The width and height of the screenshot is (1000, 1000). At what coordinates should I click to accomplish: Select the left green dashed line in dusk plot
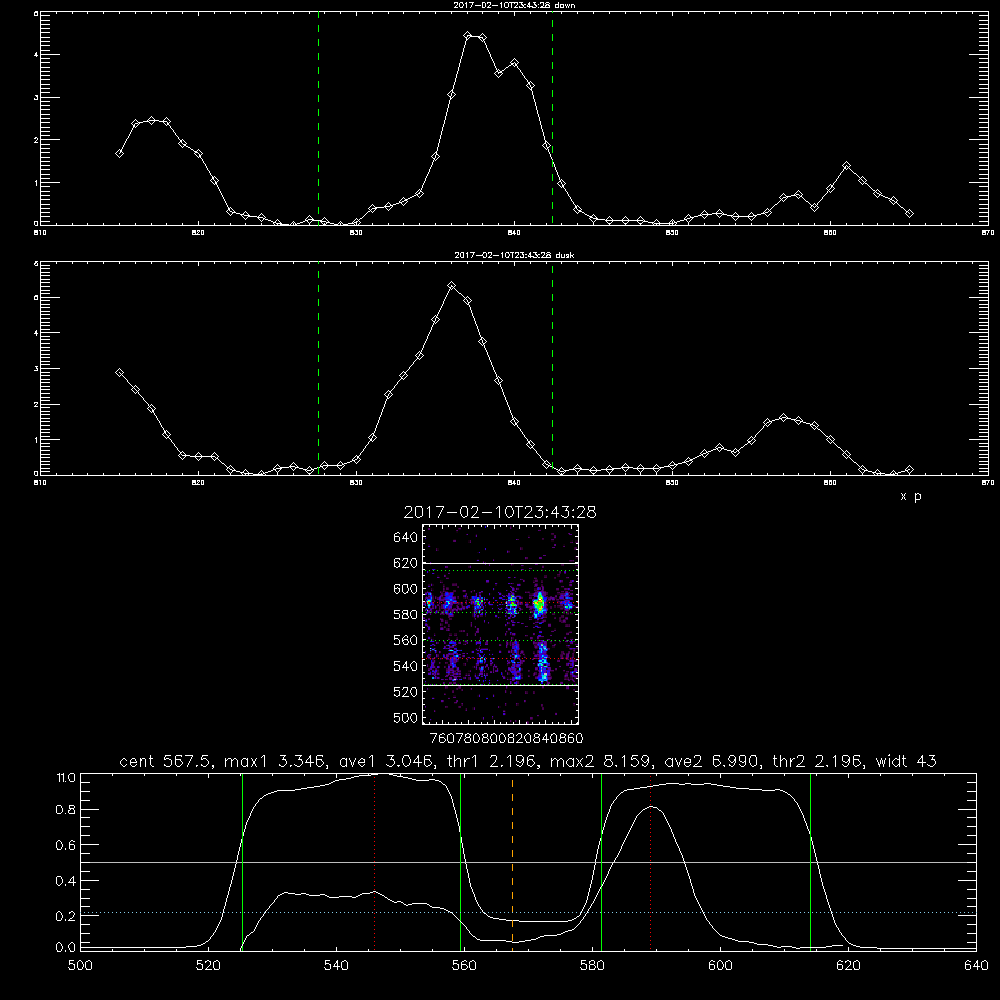point(318,368)
